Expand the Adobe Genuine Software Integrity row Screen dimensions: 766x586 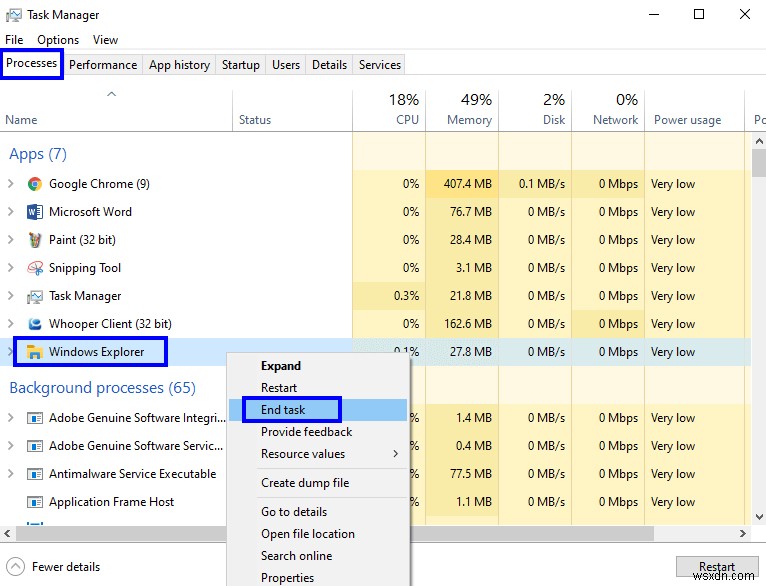tap(11, 418)
